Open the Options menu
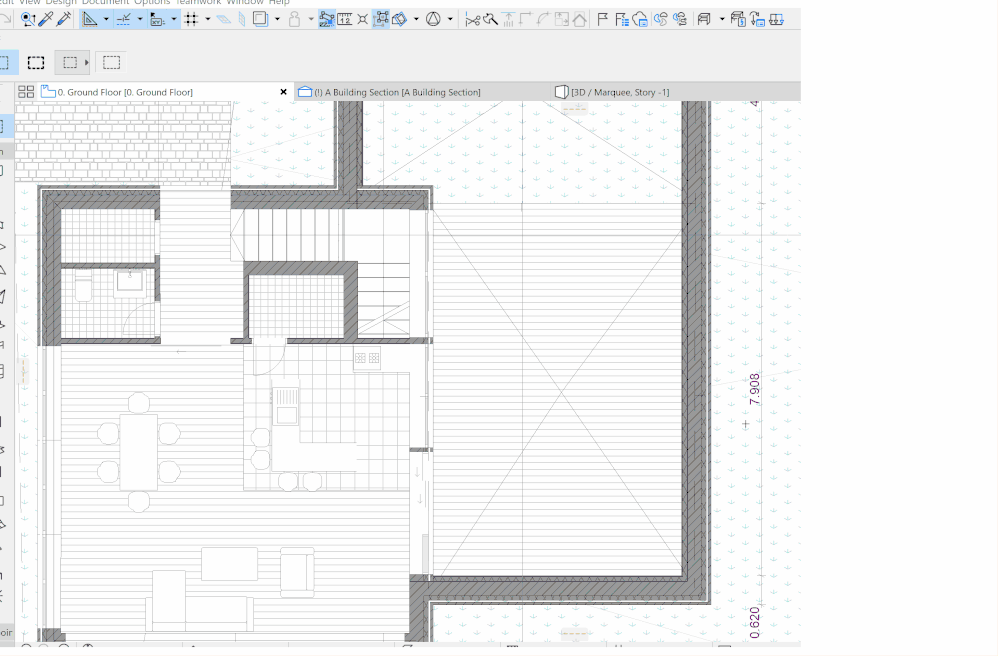 click(x=152, y=3)
